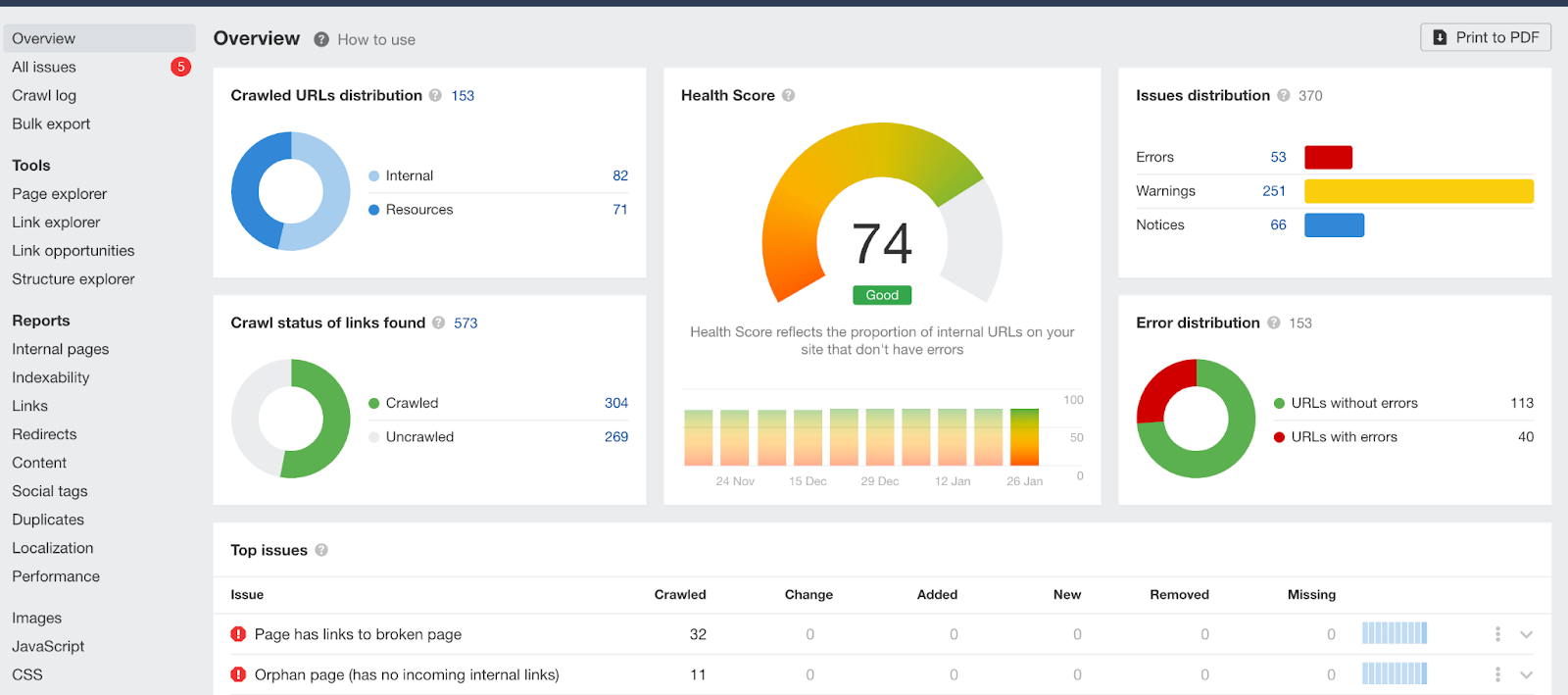The height and width of the screenshot is (695, 1568).
Task: Click the help icon beside Top issues
Action: click(321, 550)
